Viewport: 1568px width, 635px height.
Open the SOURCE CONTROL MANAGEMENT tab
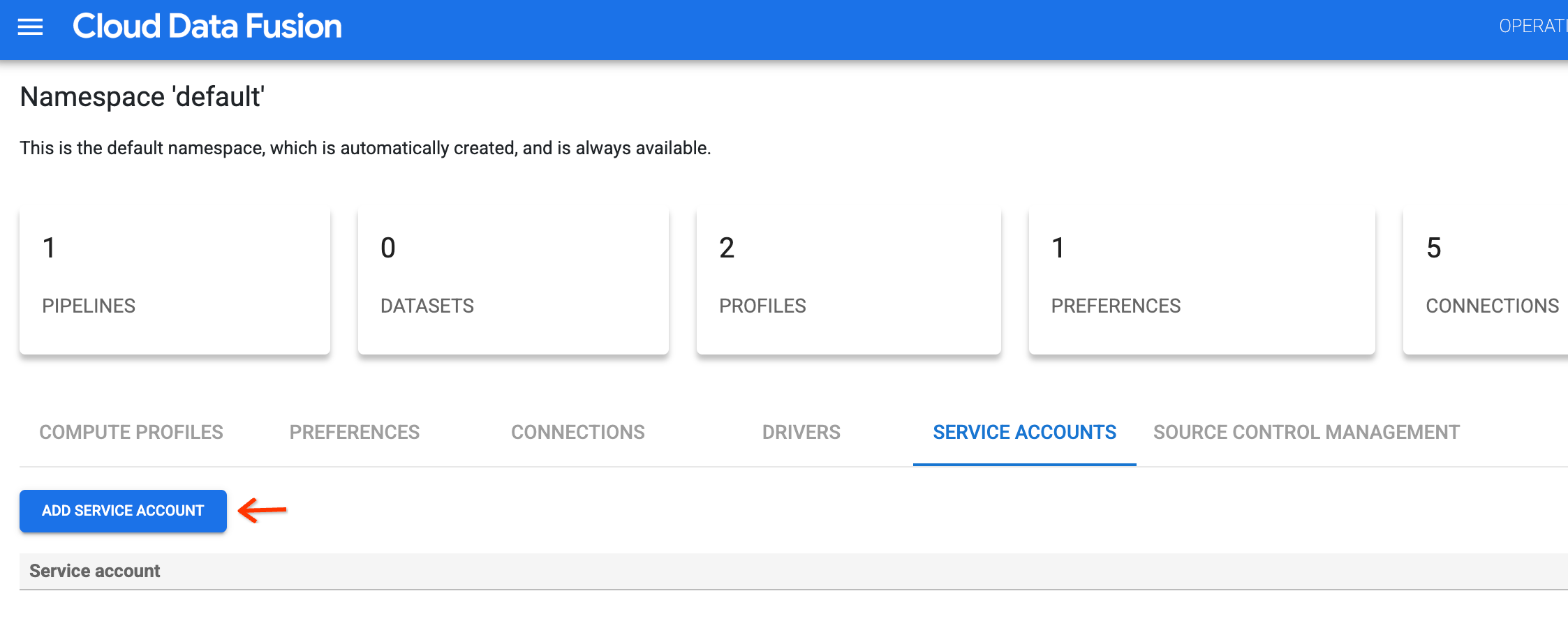click(x=1306, y=432)
